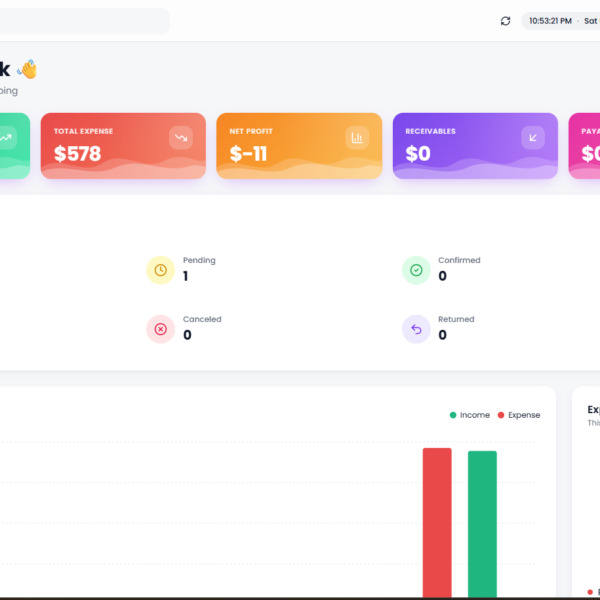600x600 pixels.
Task: Click the purple Returned arrow icon
Action: click(x=416, y=329)
